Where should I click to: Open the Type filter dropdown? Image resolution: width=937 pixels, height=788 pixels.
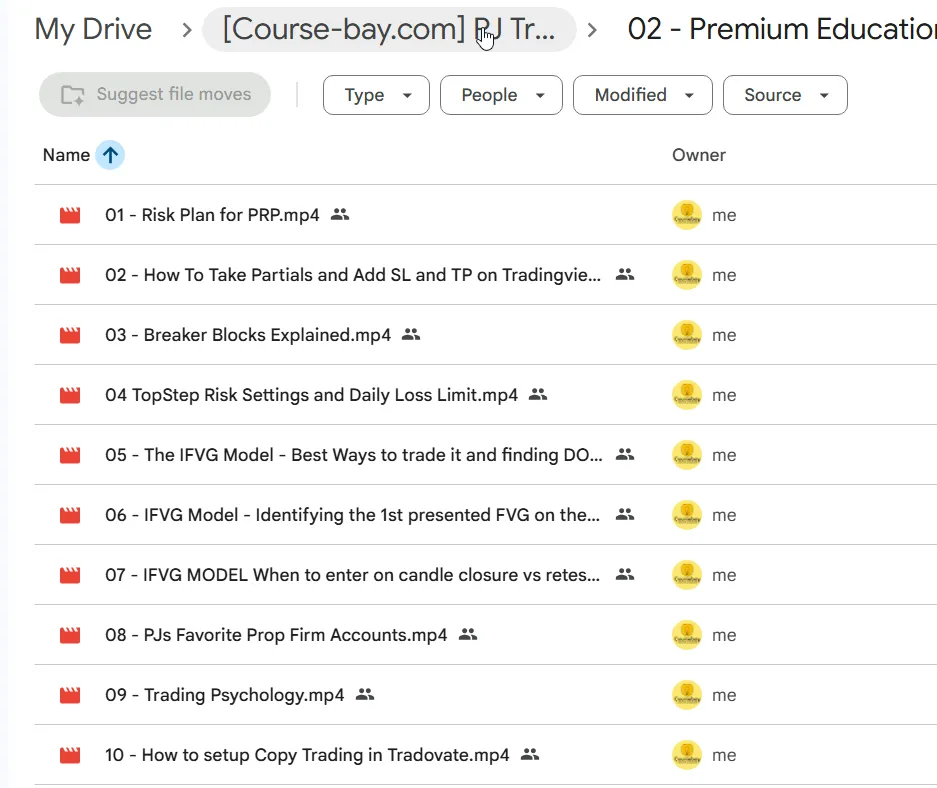376,95
